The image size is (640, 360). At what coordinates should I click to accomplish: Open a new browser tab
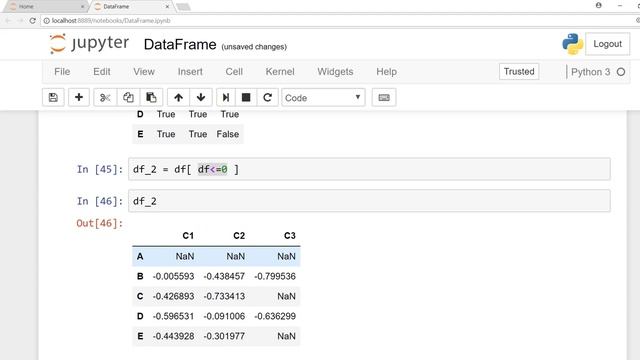click(183, 7)
